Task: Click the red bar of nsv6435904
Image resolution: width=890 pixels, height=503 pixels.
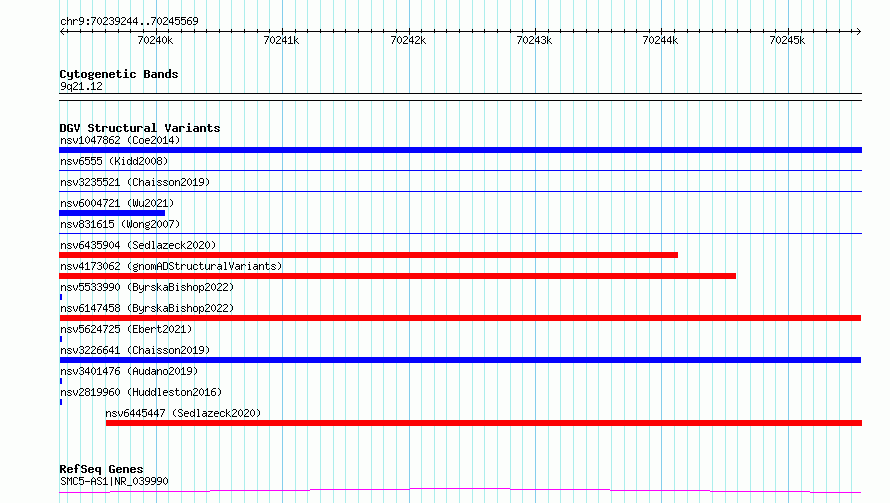Action: pyautogui.click(x=368, y=255)
